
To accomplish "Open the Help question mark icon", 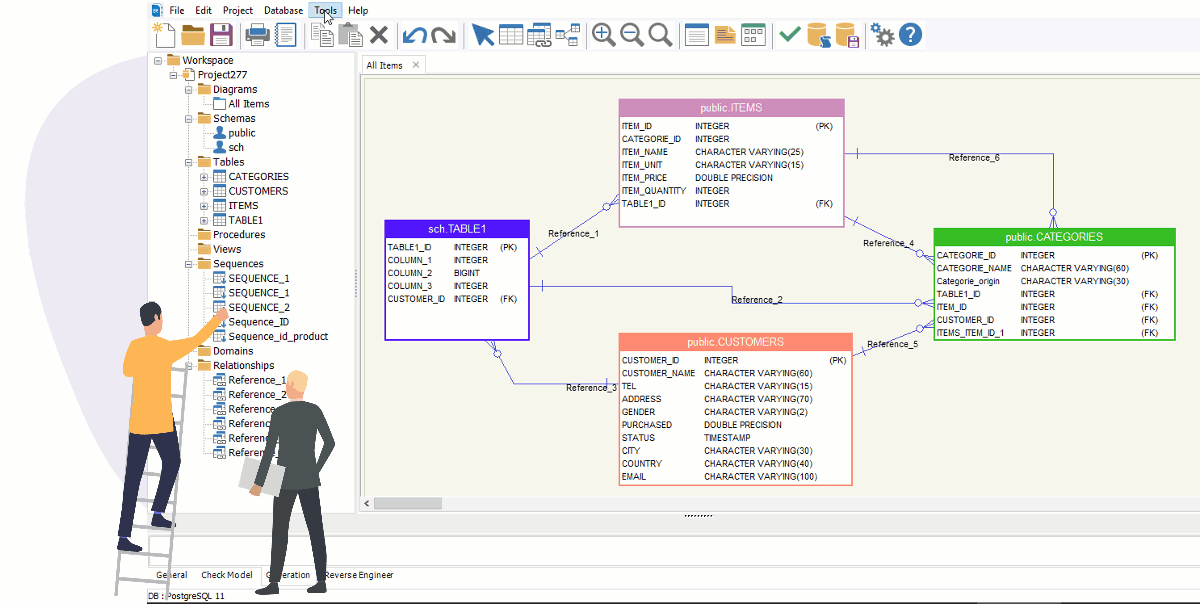I will [x=910, y=35].
